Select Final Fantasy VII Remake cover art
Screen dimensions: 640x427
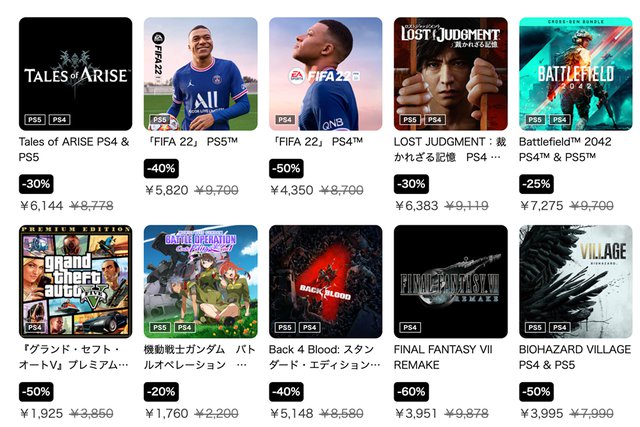click(x=451, y=282)
